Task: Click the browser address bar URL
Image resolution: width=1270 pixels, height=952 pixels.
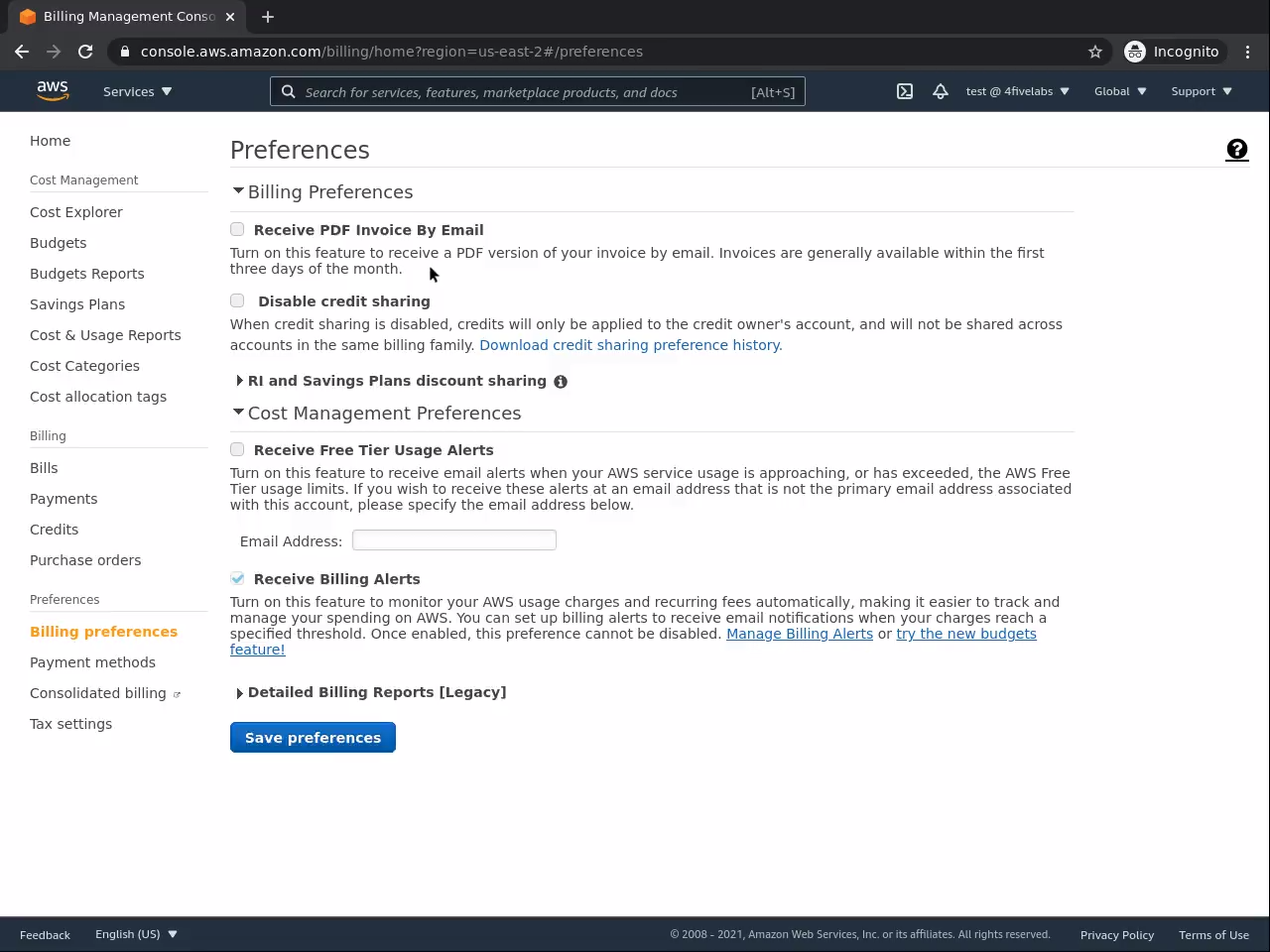Action: point(392,52)
